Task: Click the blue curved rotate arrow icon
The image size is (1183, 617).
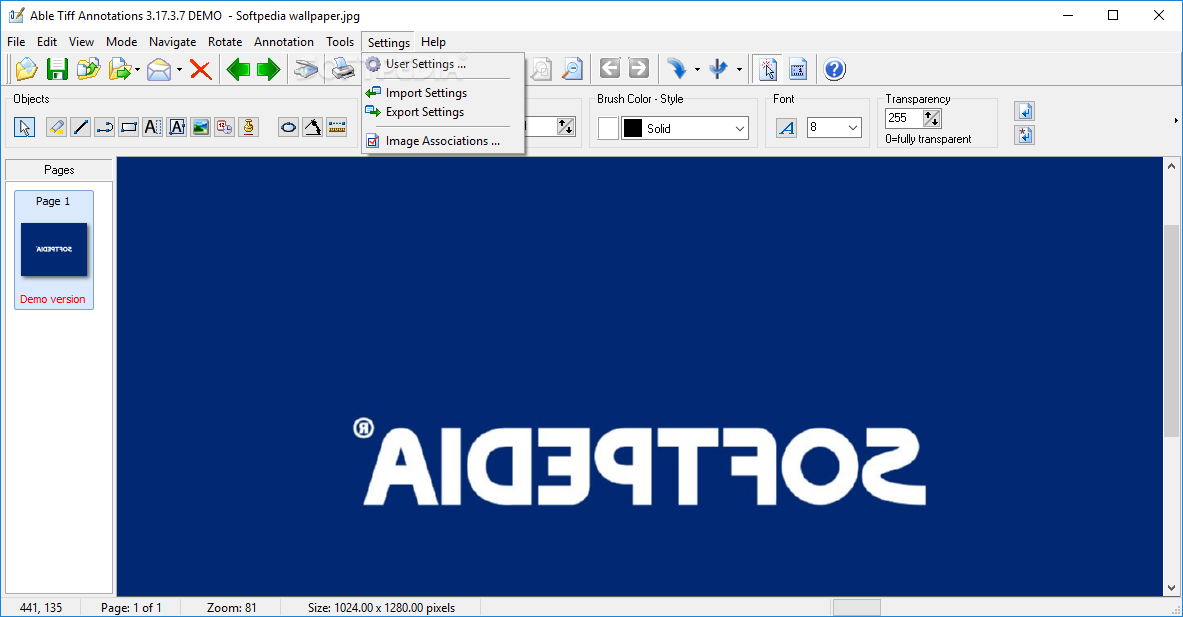Action: [x=677, y=69]
